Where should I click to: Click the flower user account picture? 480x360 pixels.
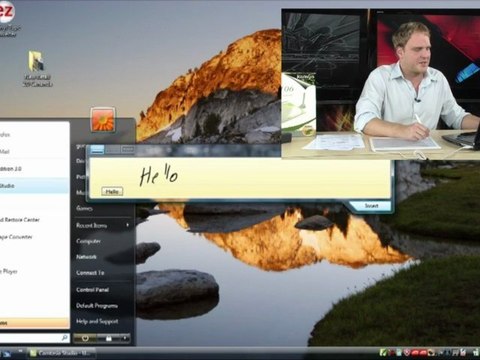[103, 119]
